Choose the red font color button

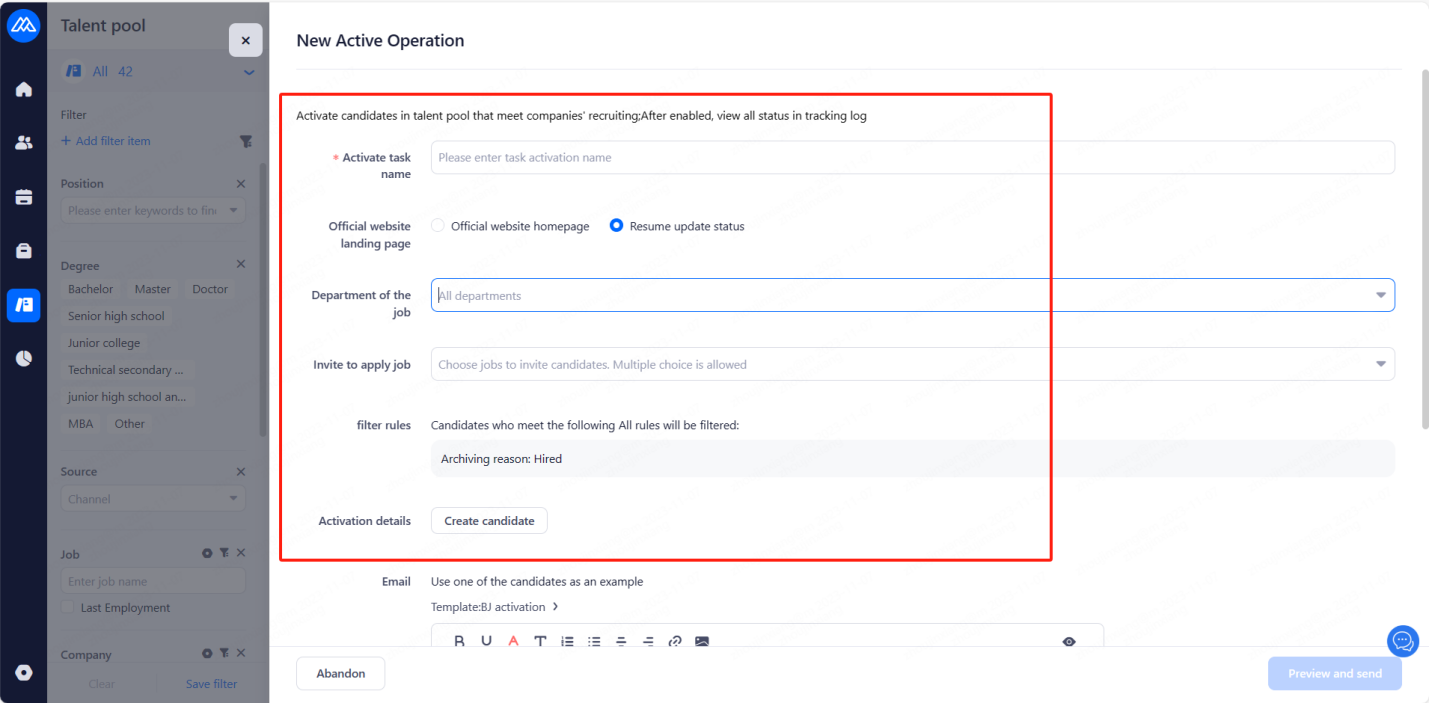click(x=513, y=641)
